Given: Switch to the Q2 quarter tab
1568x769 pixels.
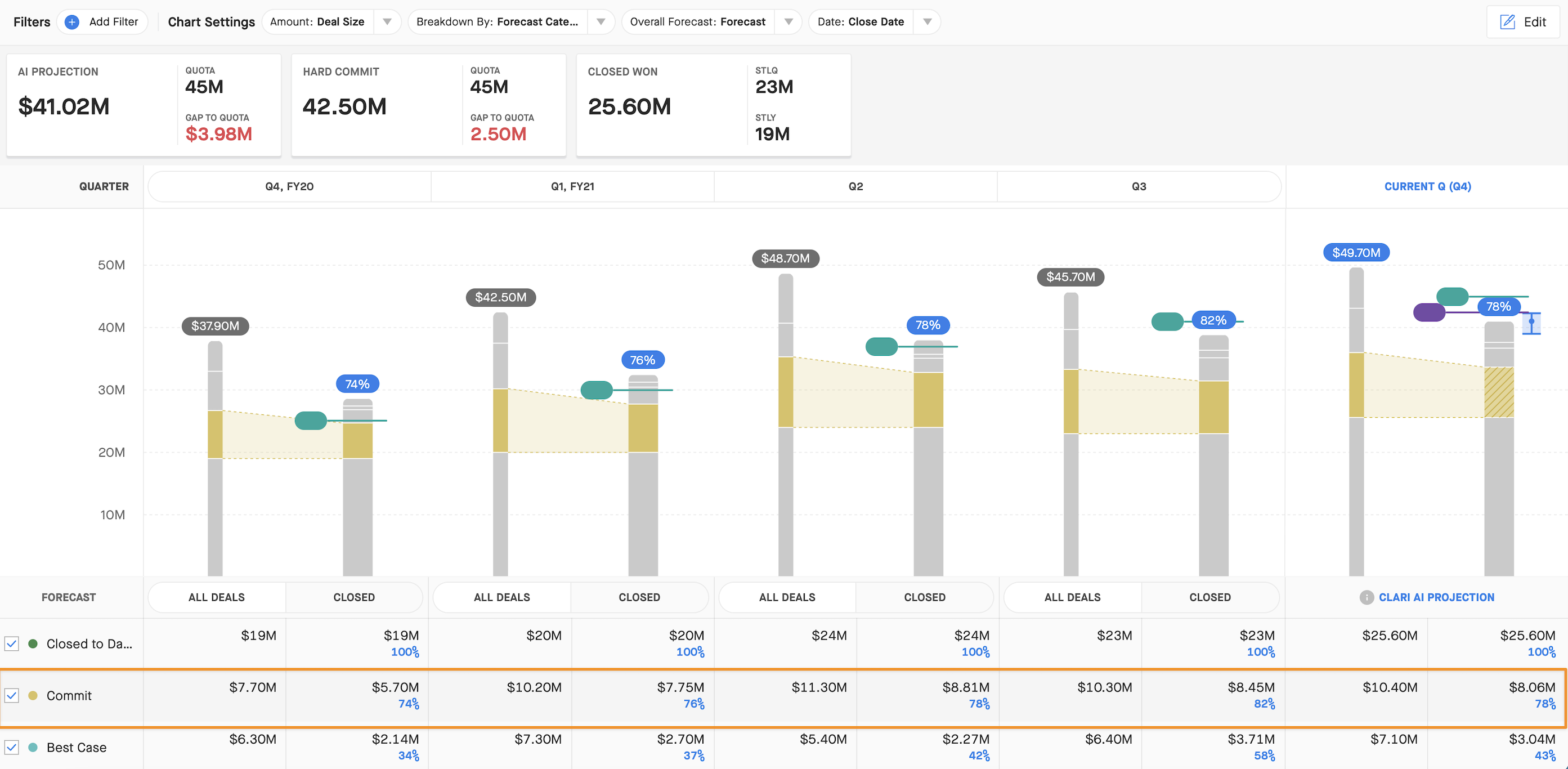Looking at the screenshot, I should click(856, 186).
